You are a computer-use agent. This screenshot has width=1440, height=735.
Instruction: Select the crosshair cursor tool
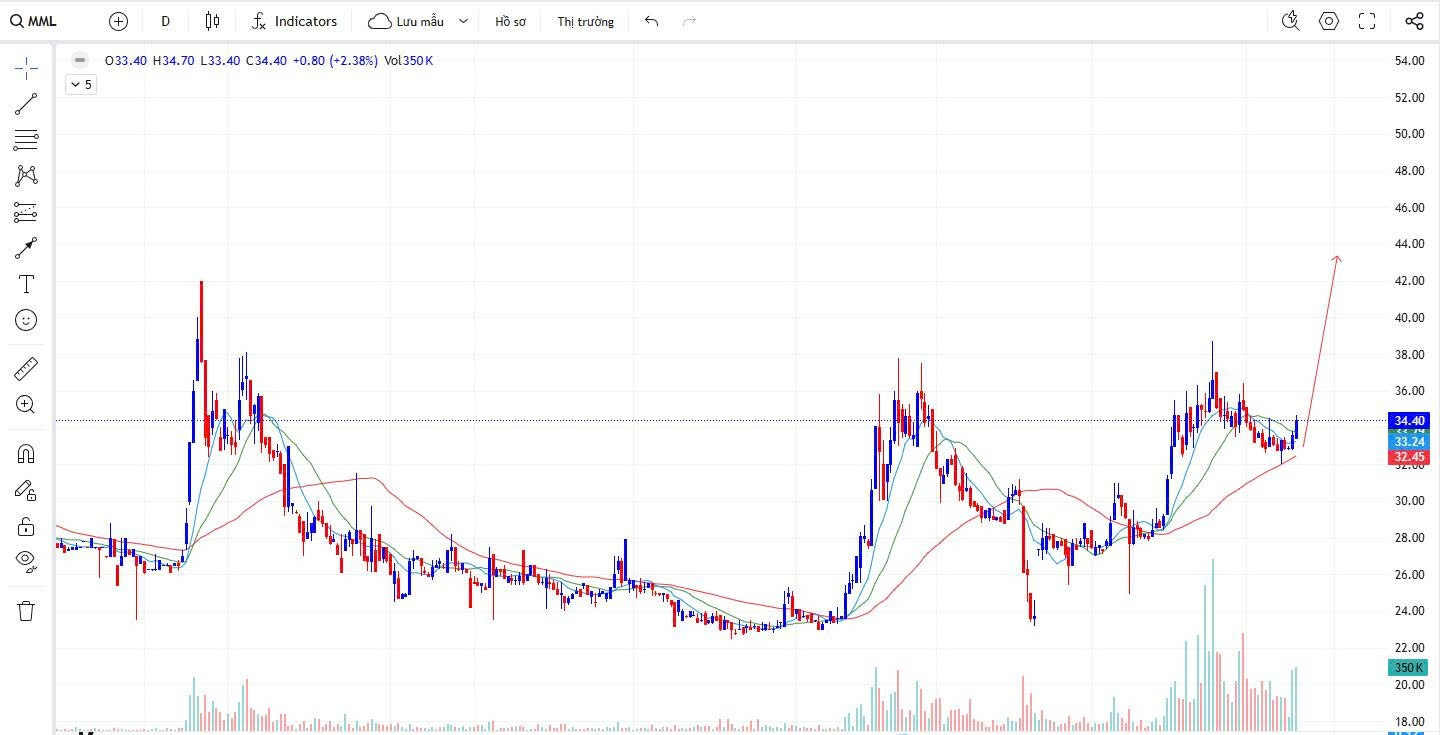pos(26,68)
